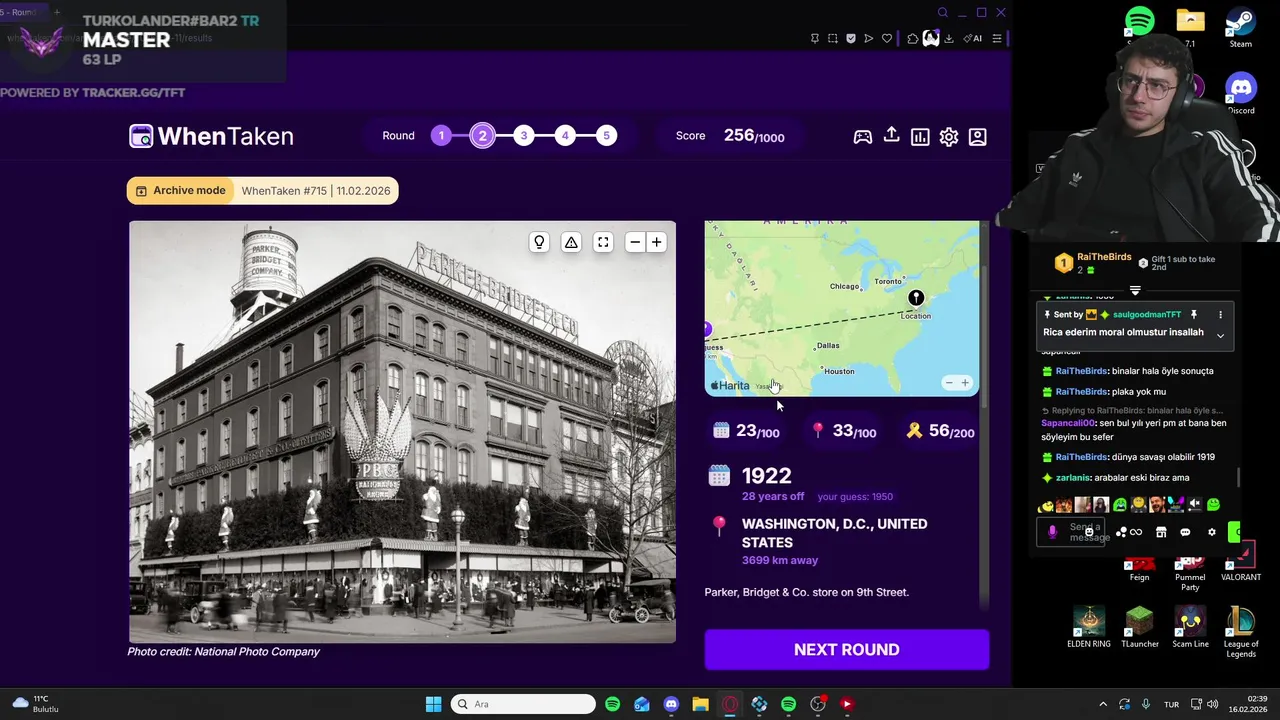Click the WhenTaken logo
Viewport: 1280px width, 720px height.
[211, 137]
